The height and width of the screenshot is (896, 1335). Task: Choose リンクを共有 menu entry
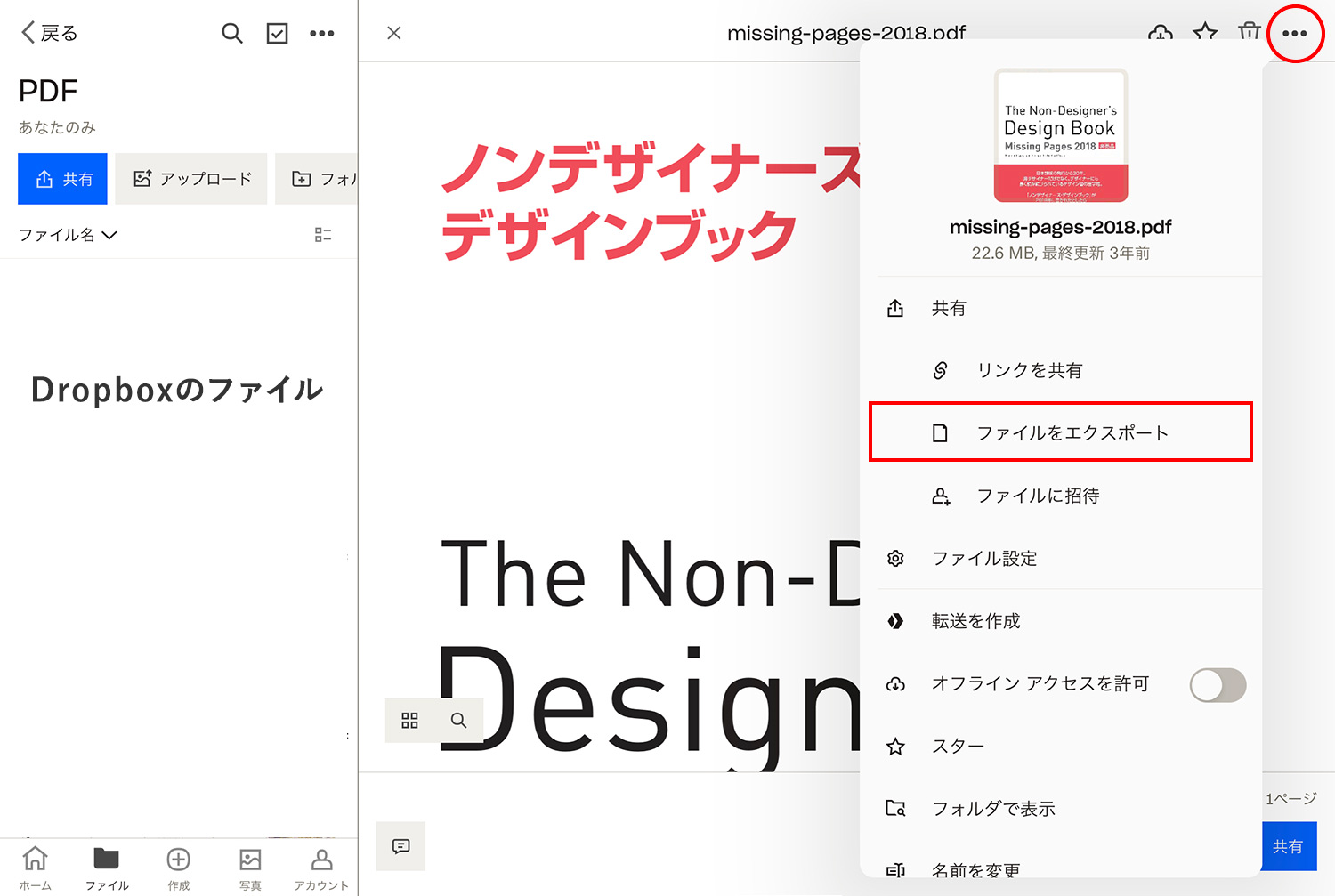click(1061, 370)
